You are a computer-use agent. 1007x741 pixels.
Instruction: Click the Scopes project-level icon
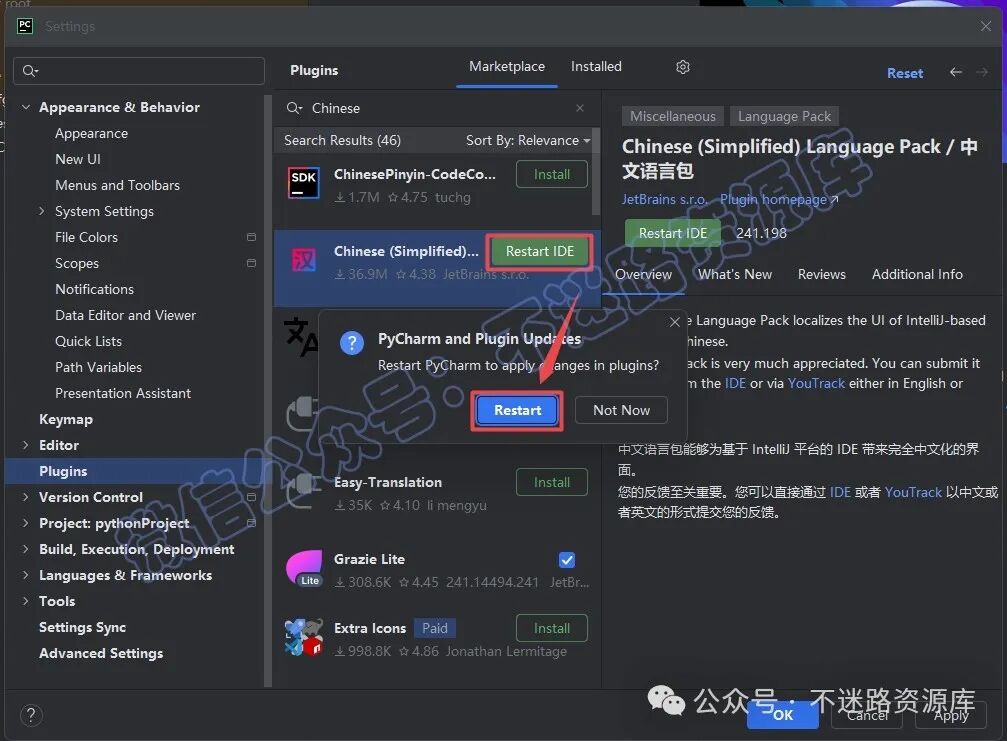click(251, 263)
